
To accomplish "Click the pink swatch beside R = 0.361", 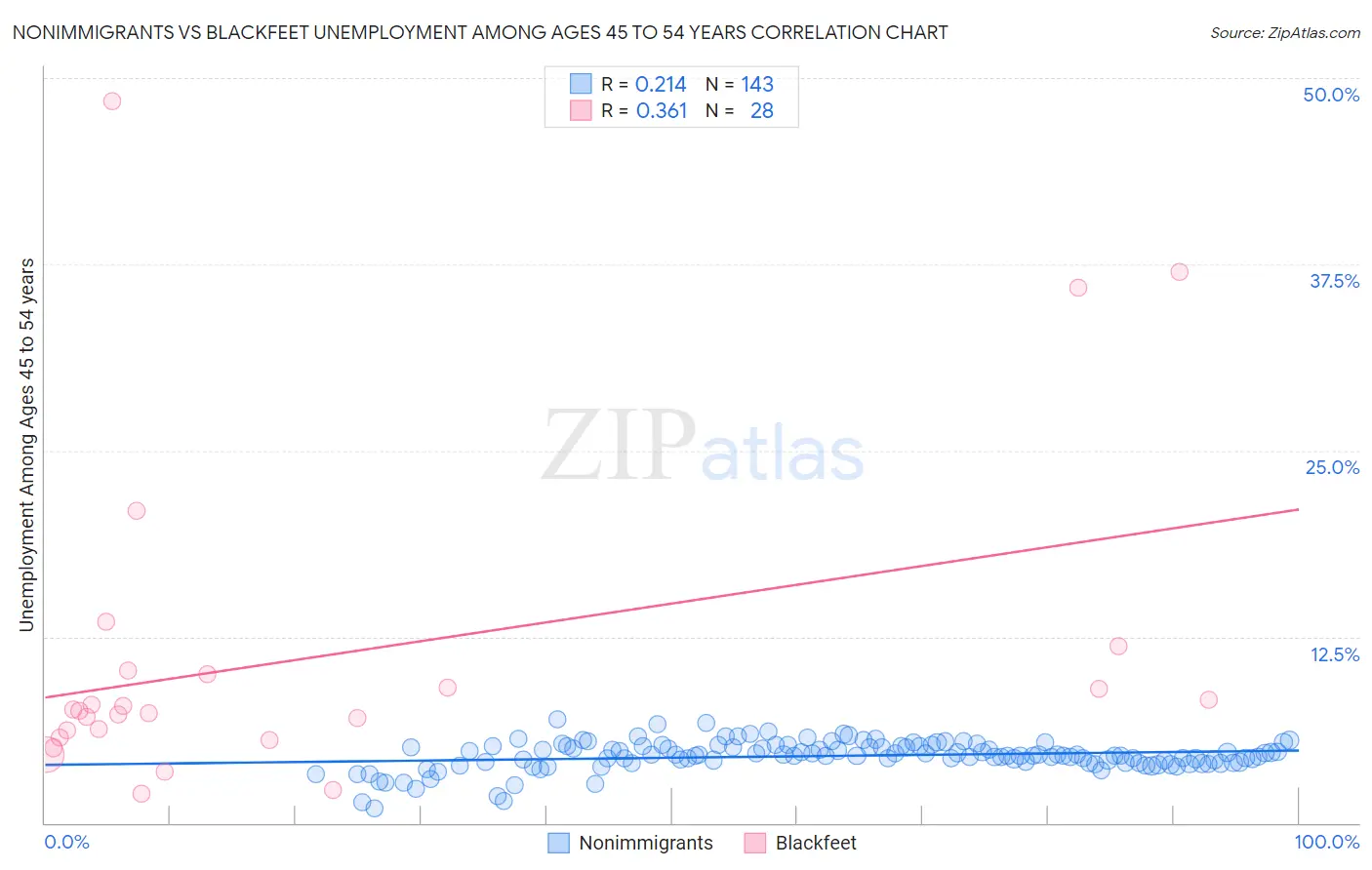I will 581,110.
